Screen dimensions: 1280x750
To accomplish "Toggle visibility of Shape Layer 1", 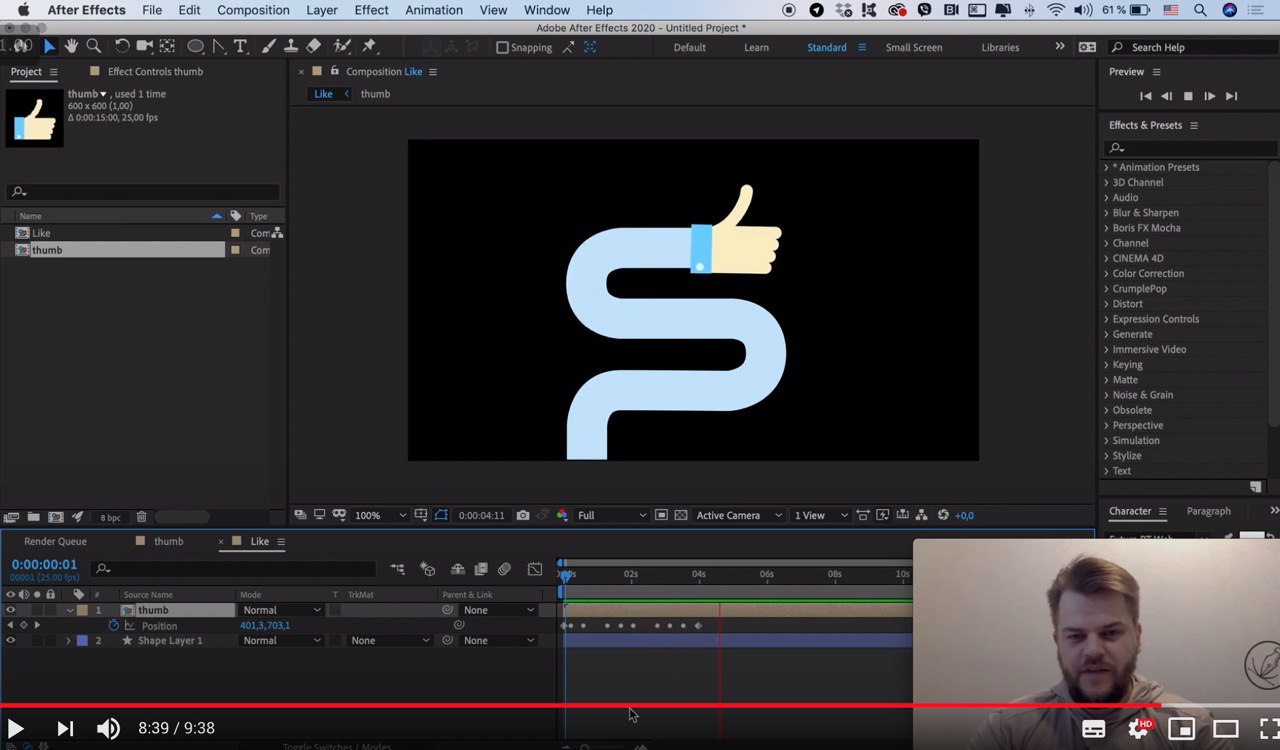I will click(x=11, y=641).
